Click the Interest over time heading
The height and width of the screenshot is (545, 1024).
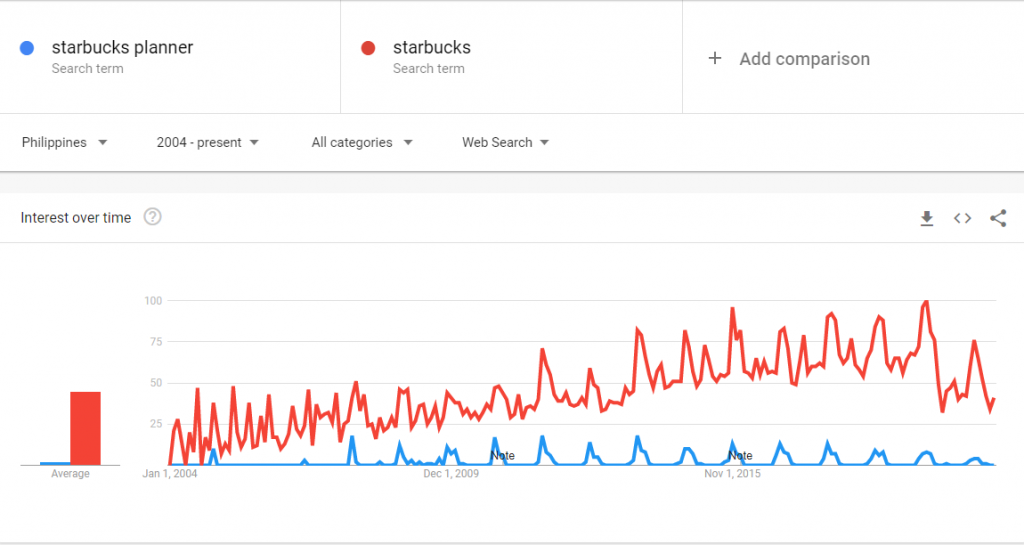click(76, 218)
